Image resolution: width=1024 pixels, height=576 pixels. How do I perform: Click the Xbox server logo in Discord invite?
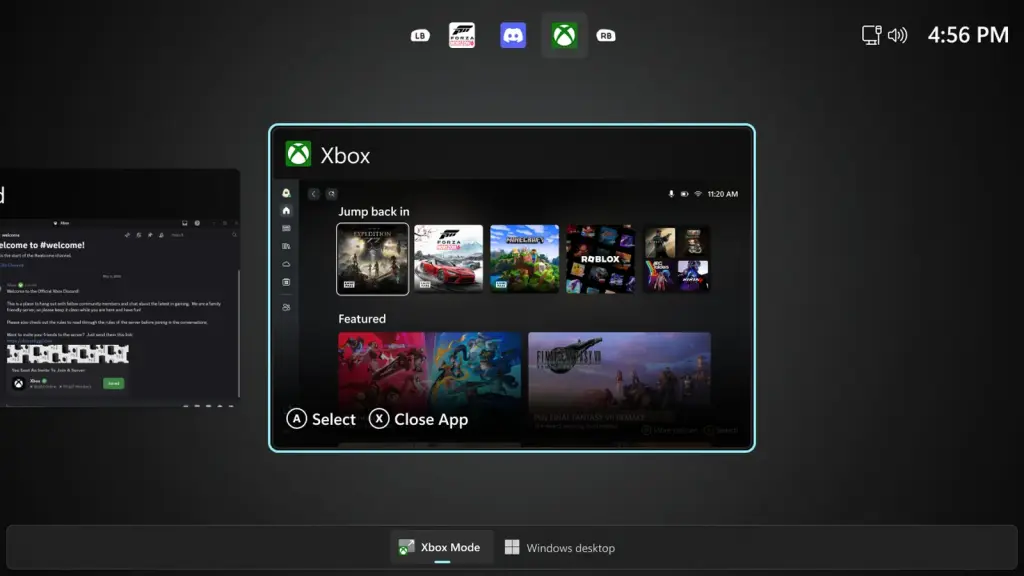click(19, 383)
